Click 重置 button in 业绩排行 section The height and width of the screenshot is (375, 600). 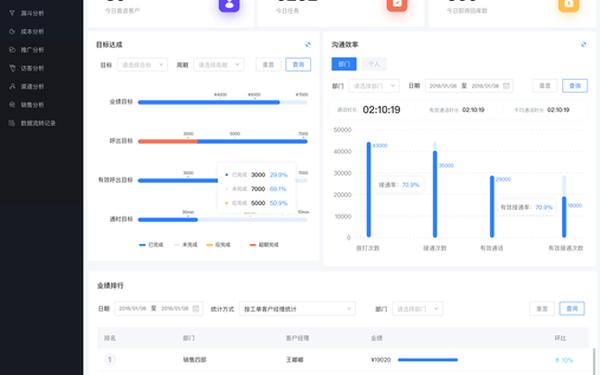[x=542, y=309]
